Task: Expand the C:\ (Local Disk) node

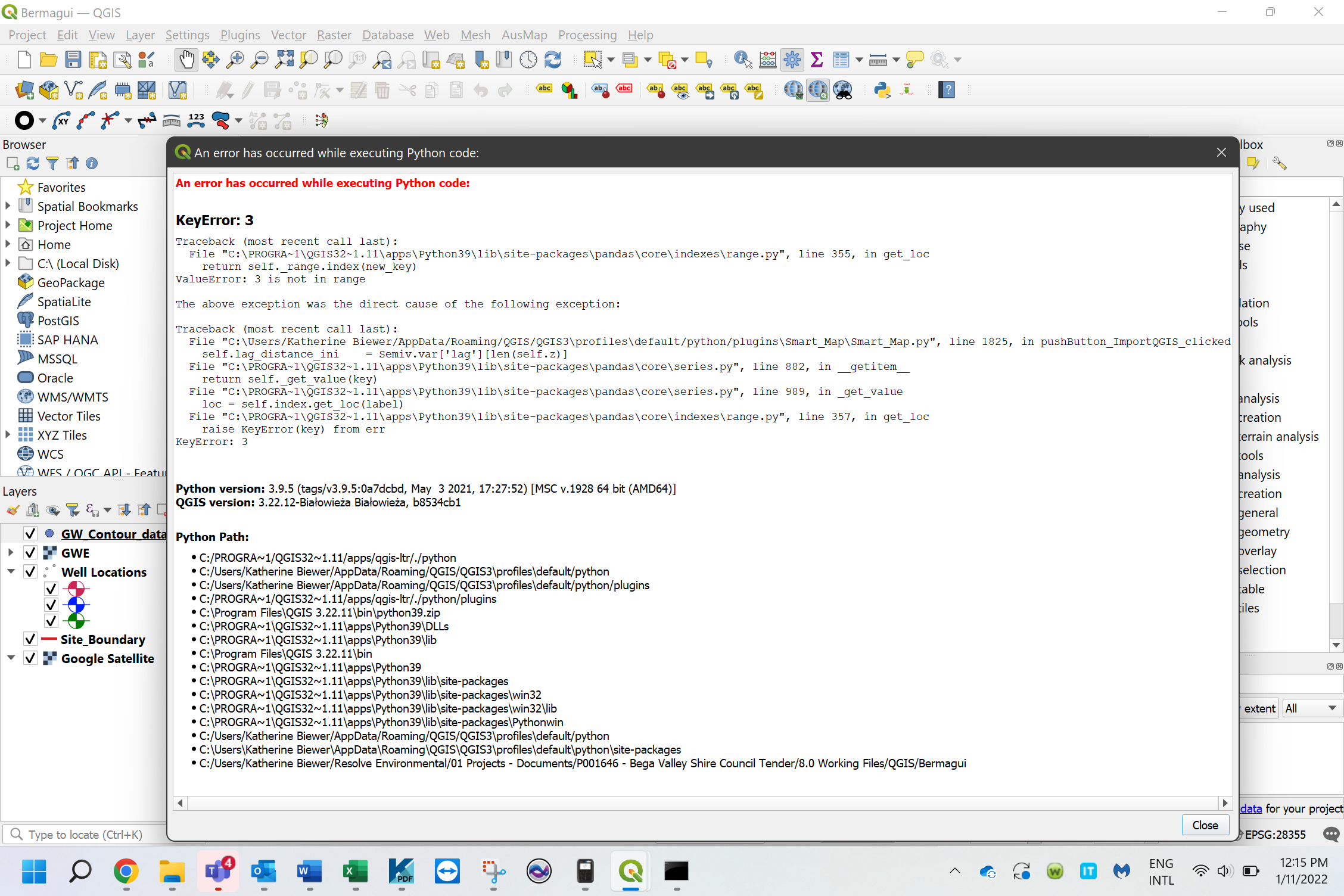Action: (8, 263)
